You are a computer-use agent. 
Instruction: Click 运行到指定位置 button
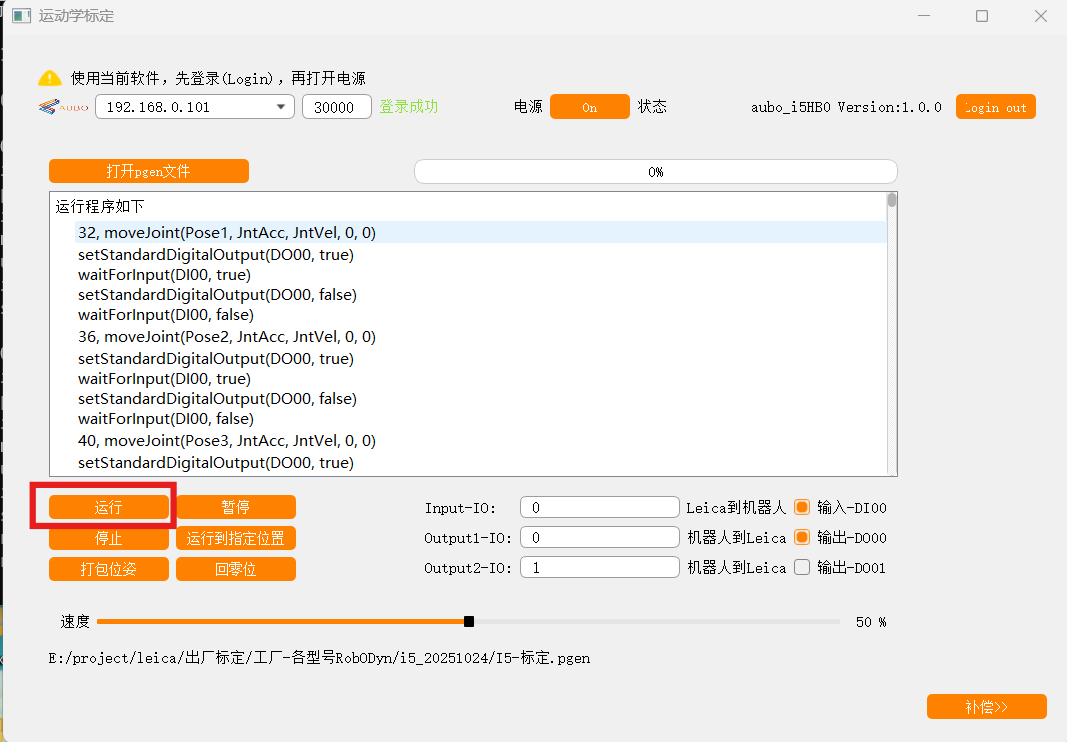point(236,538)
